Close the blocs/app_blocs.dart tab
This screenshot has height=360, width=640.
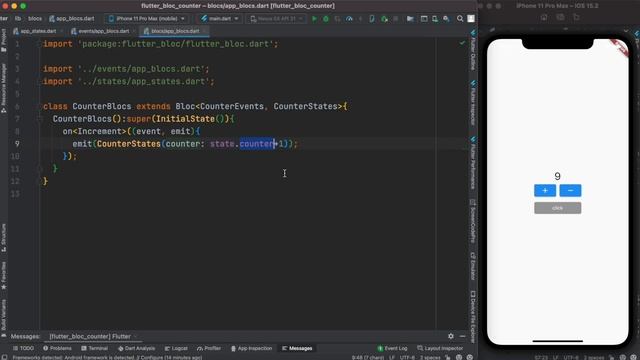point(204,31)
